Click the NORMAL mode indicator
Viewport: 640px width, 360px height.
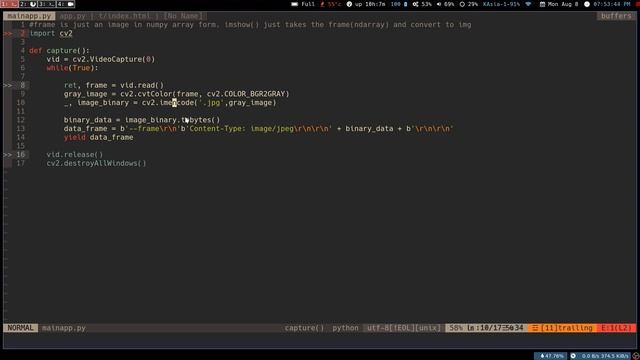pyautogui.click(x=20, y=328)
